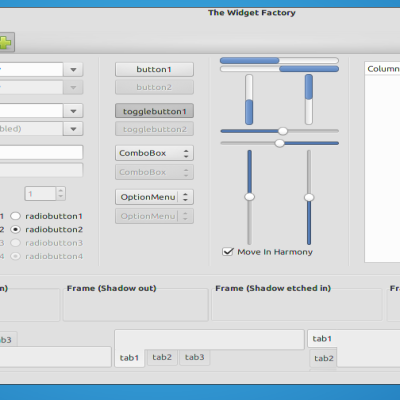
Task: Click the spin button stepper arrows
Action: click(x=61, y=193)
